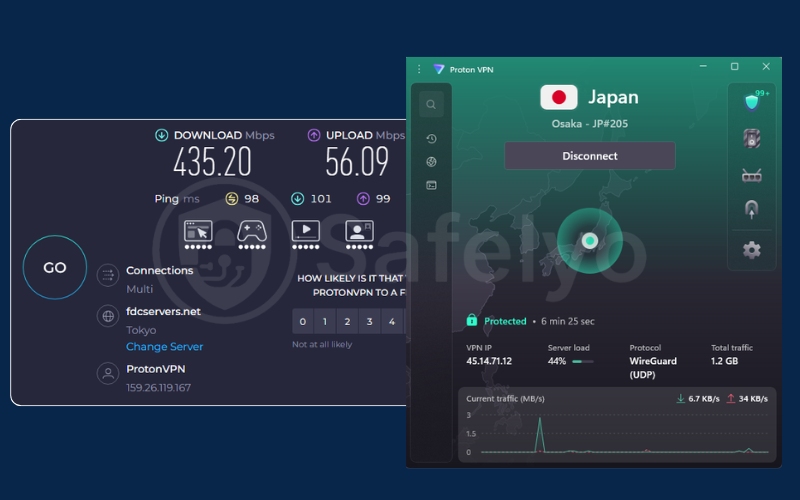Click the web browsing rating icon
The height and width of the screenshot is (500, 800).
198,235
